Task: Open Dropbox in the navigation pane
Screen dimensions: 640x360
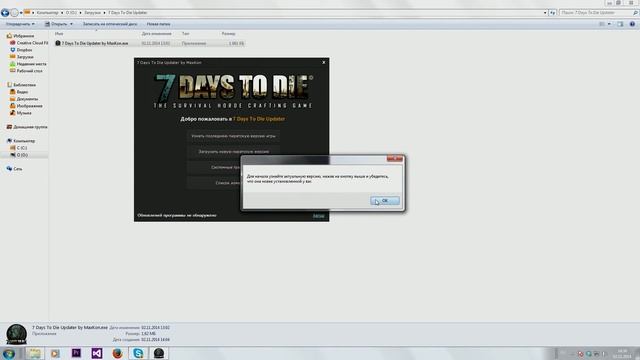Action: 24,50
